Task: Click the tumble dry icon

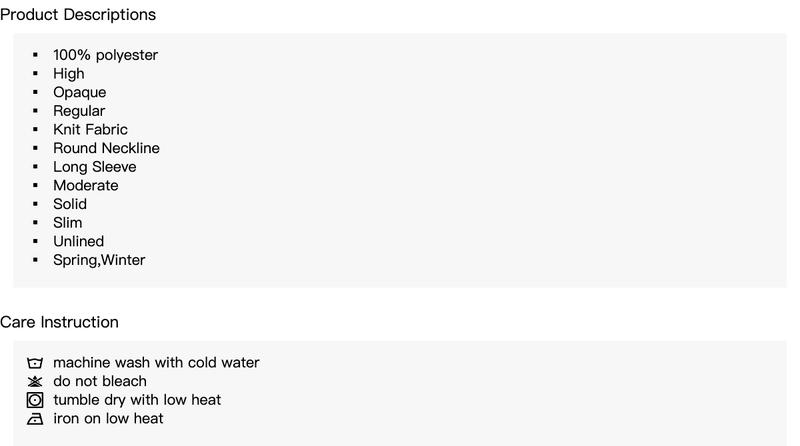Action: [35, 400]
